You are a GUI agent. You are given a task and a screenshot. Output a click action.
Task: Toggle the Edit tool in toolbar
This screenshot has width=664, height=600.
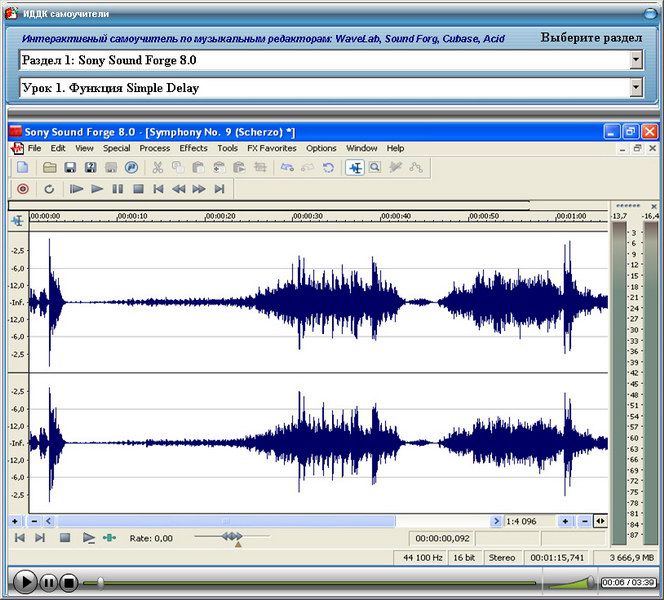click(x=354, y=167)
